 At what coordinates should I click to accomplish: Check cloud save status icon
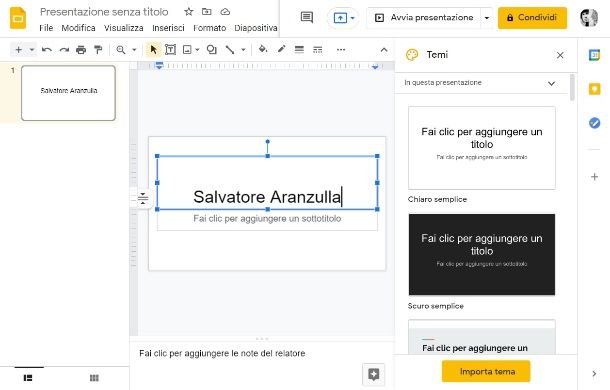click(x=225, y=12)
